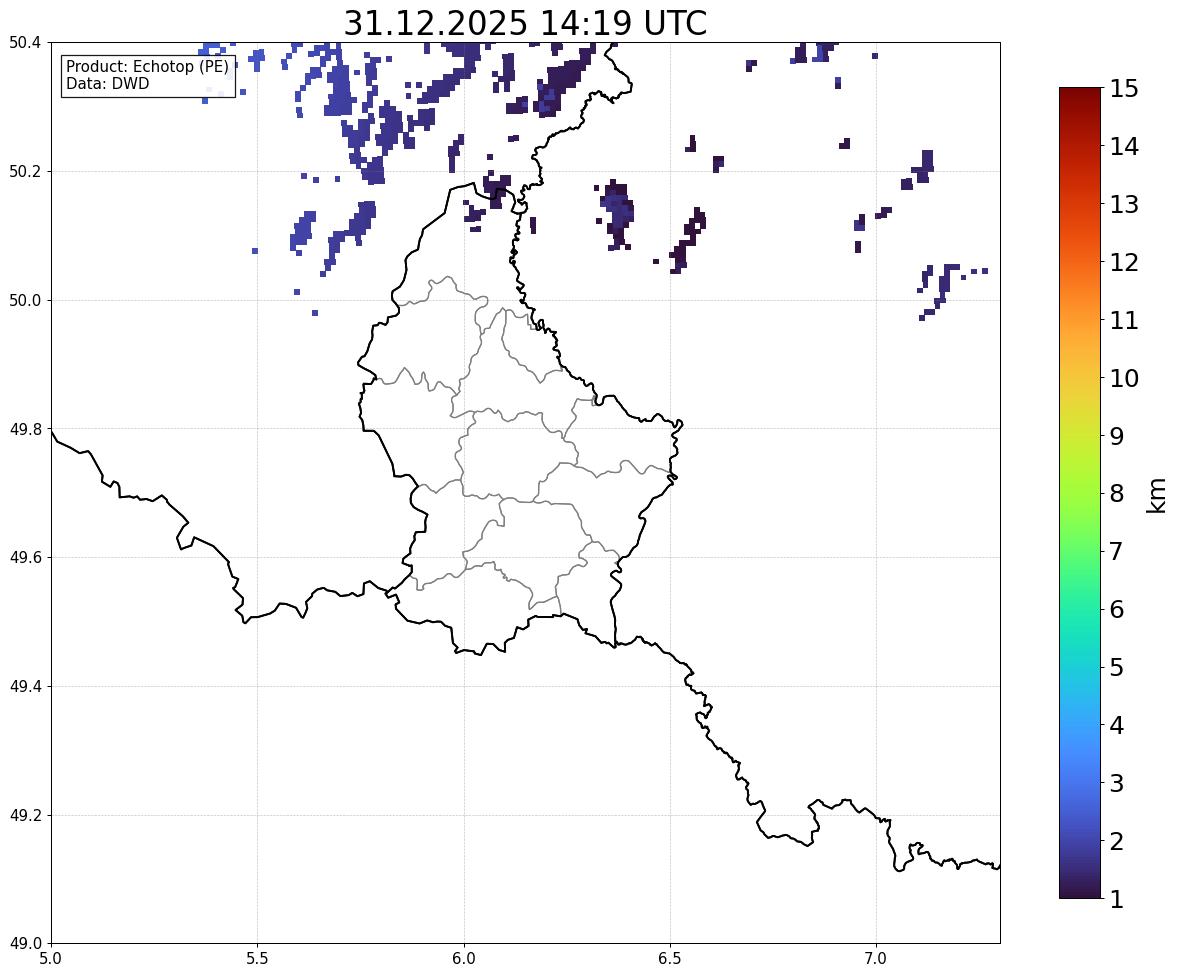Click the longitude axis label 5.0
This screenshot has height=976, width=1178.
click(x=51, y=959)
